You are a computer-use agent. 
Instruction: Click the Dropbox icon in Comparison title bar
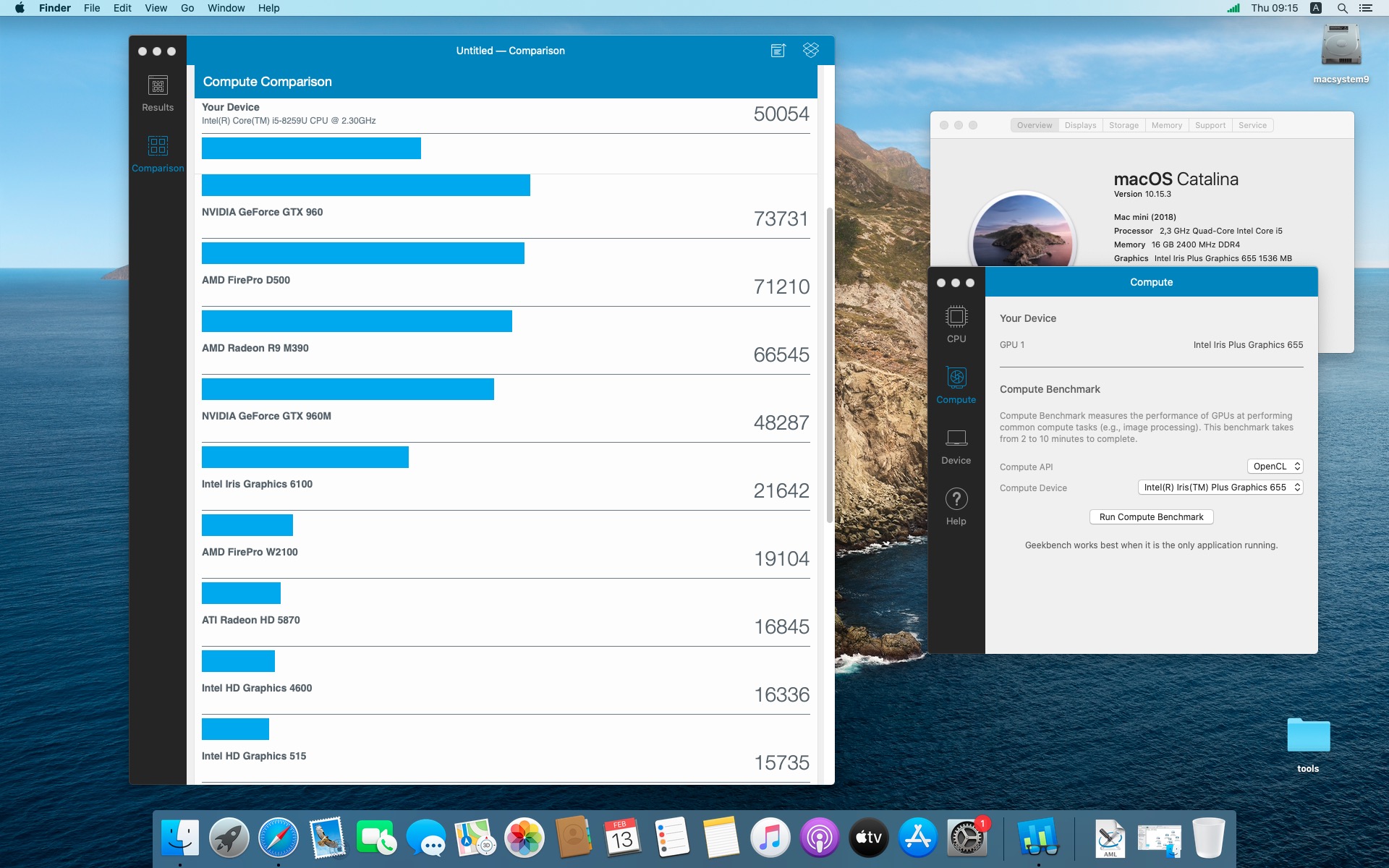click(811, 50)
